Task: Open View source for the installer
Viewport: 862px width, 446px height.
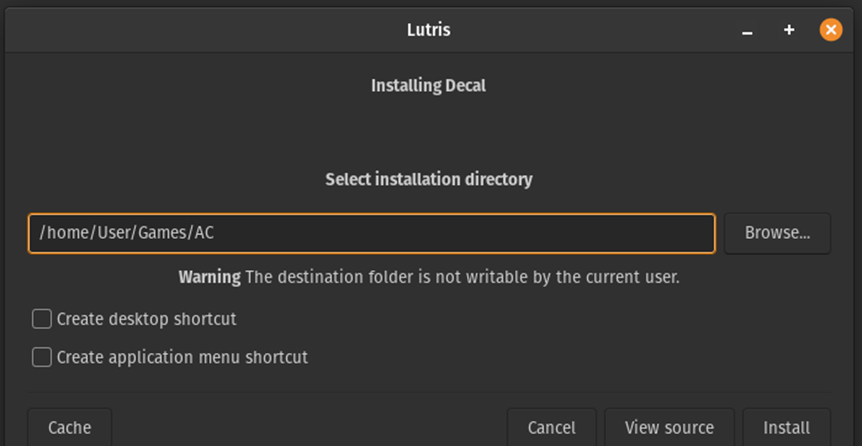Action: 669,427
